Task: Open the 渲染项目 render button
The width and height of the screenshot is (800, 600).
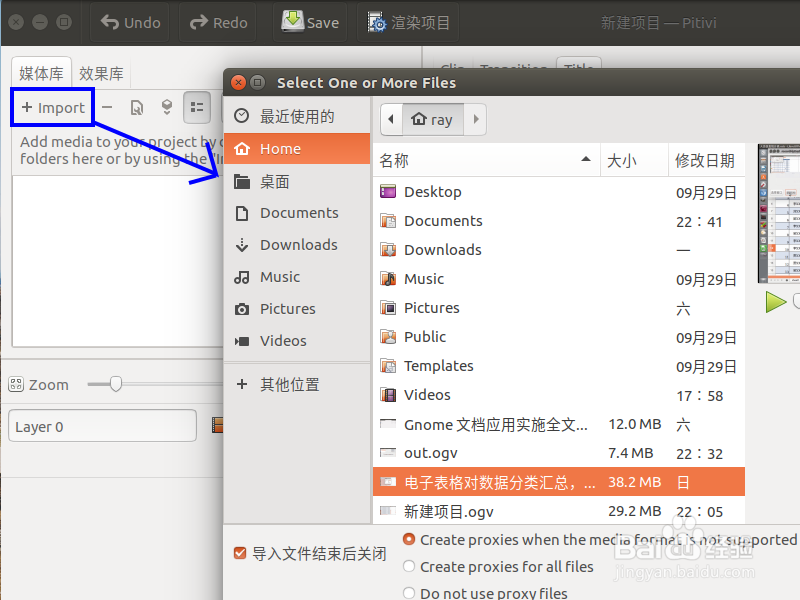Action: [x=408, y=22]
